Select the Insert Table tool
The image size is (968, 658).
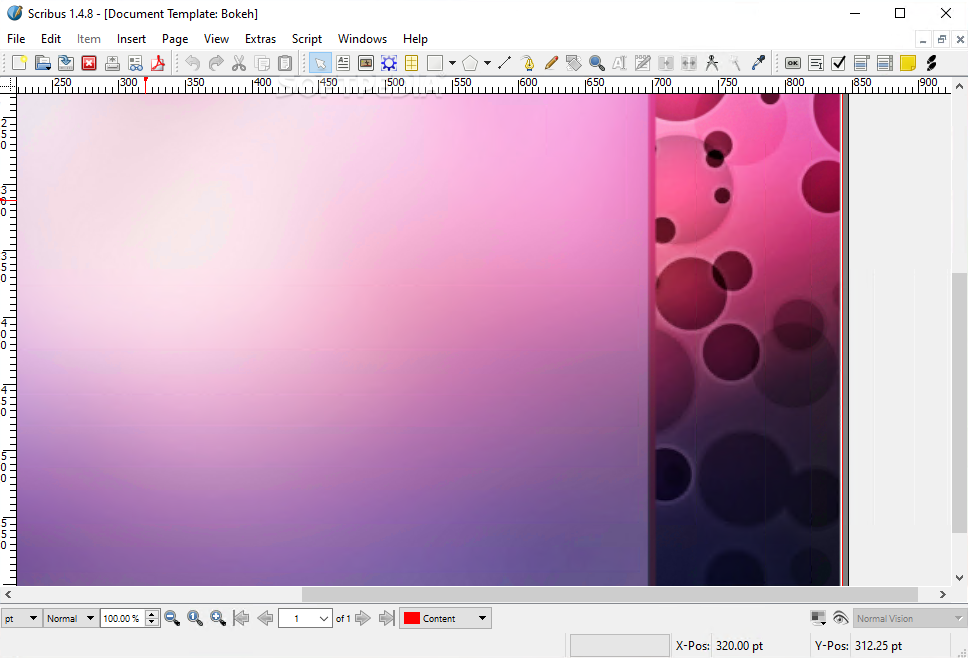pos(412,63)
